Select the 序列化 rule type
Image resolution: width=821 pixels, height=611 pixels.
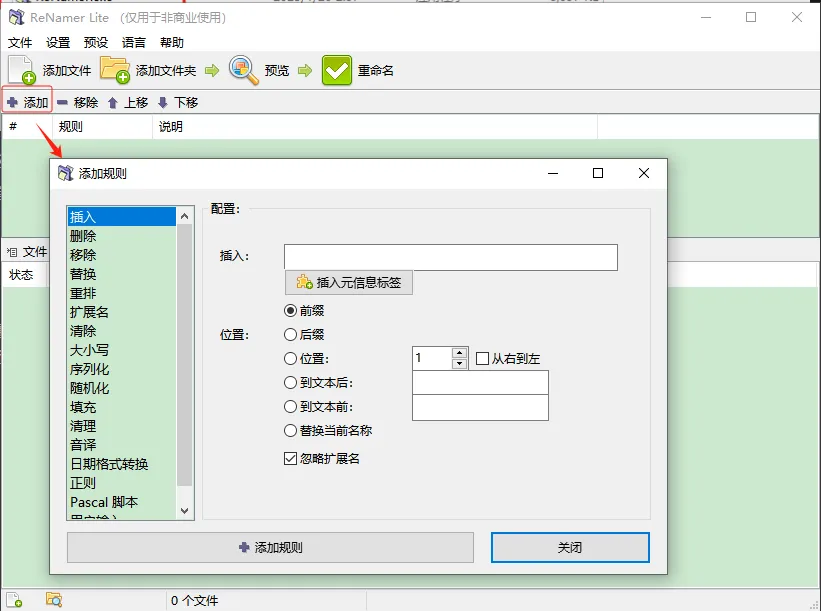[x=121, y=369]
